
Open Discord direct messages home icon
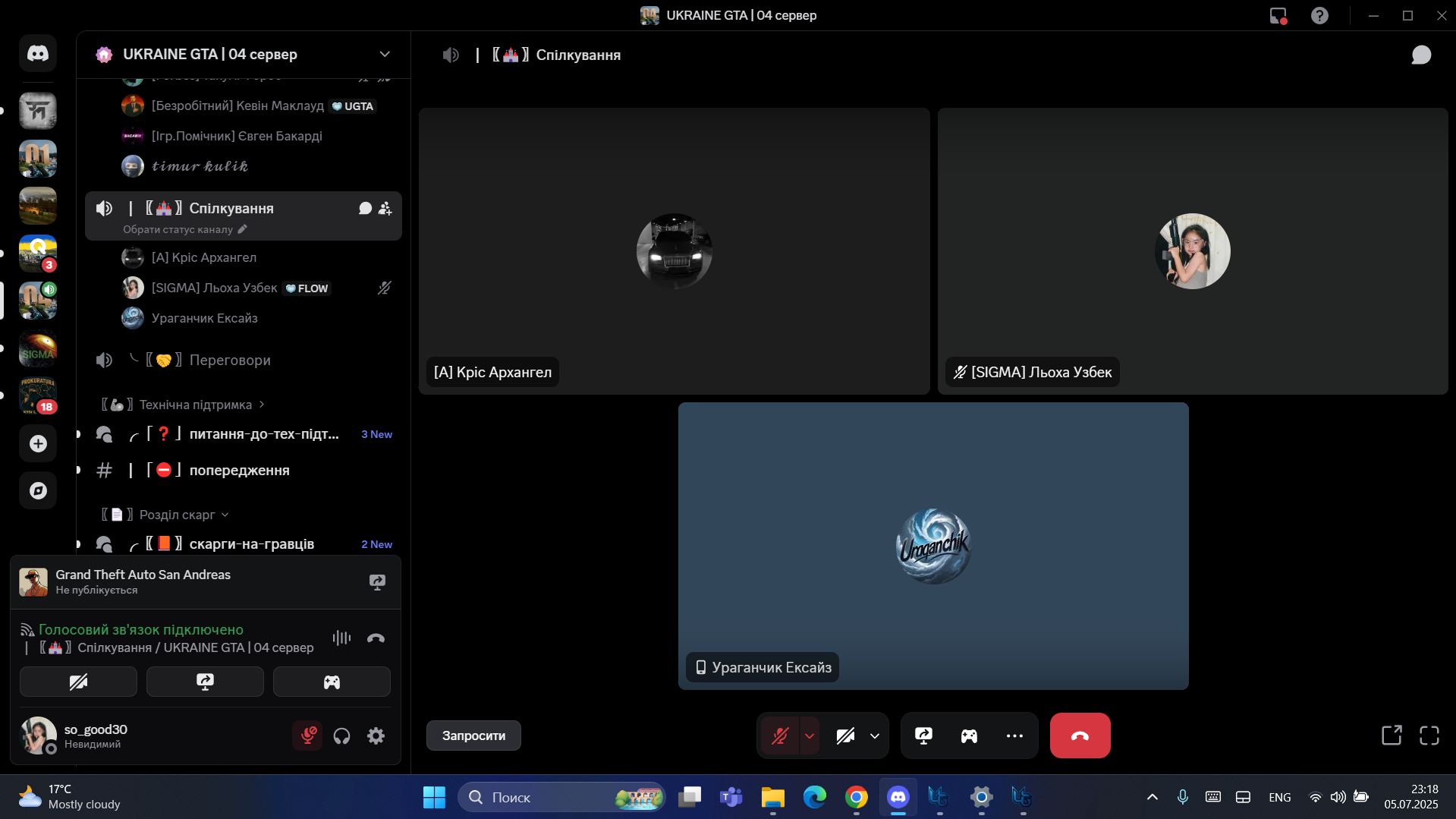tap(38, 53)
